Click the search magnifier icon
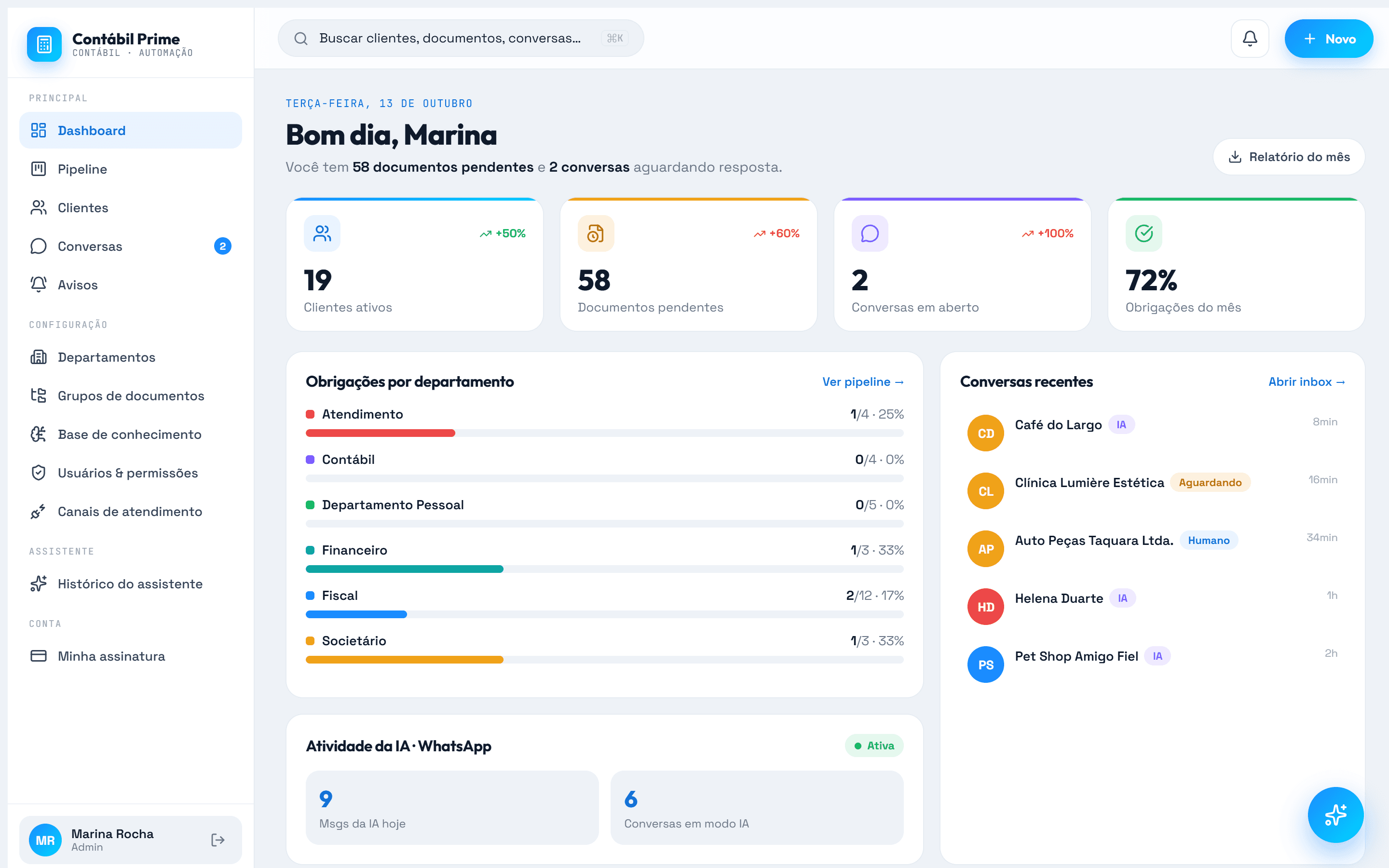 (x=301, y=39)
